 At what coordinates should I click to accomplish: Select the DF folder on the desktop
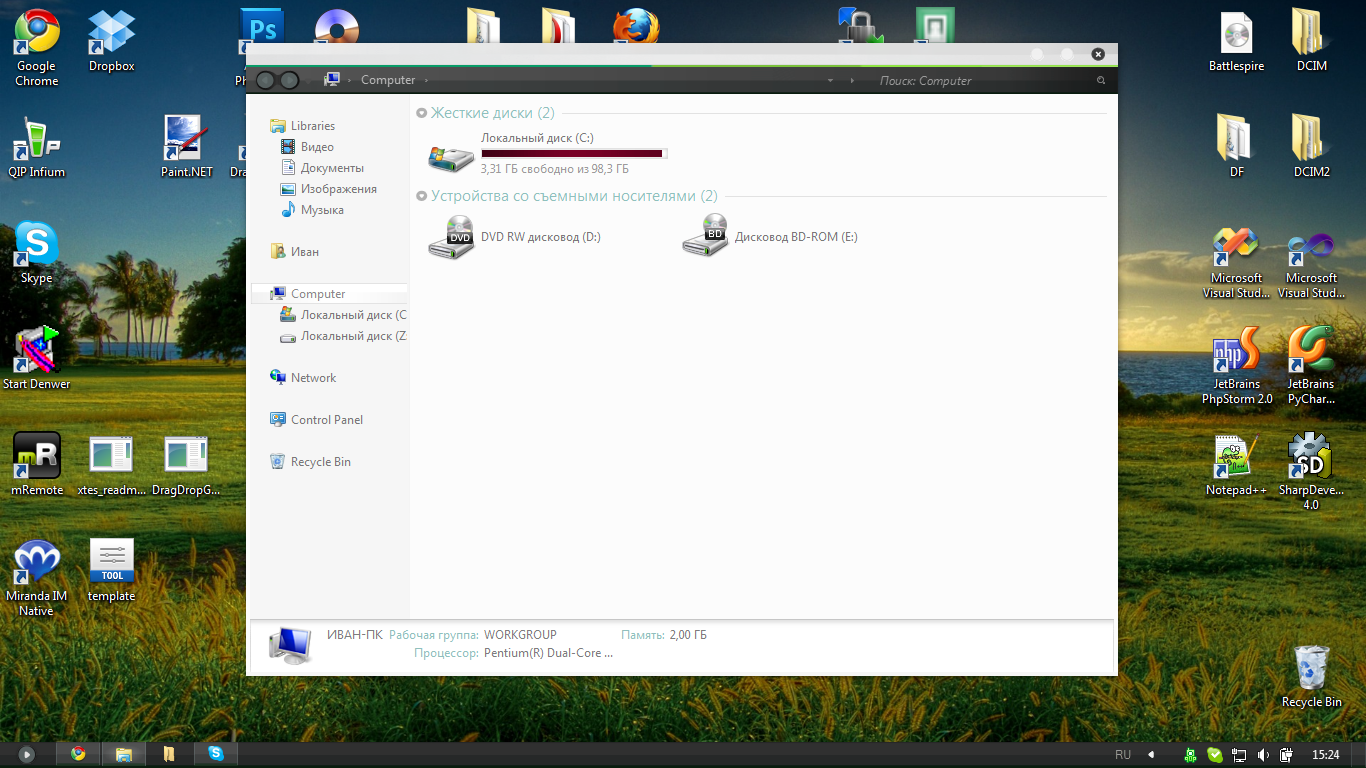1236,147
